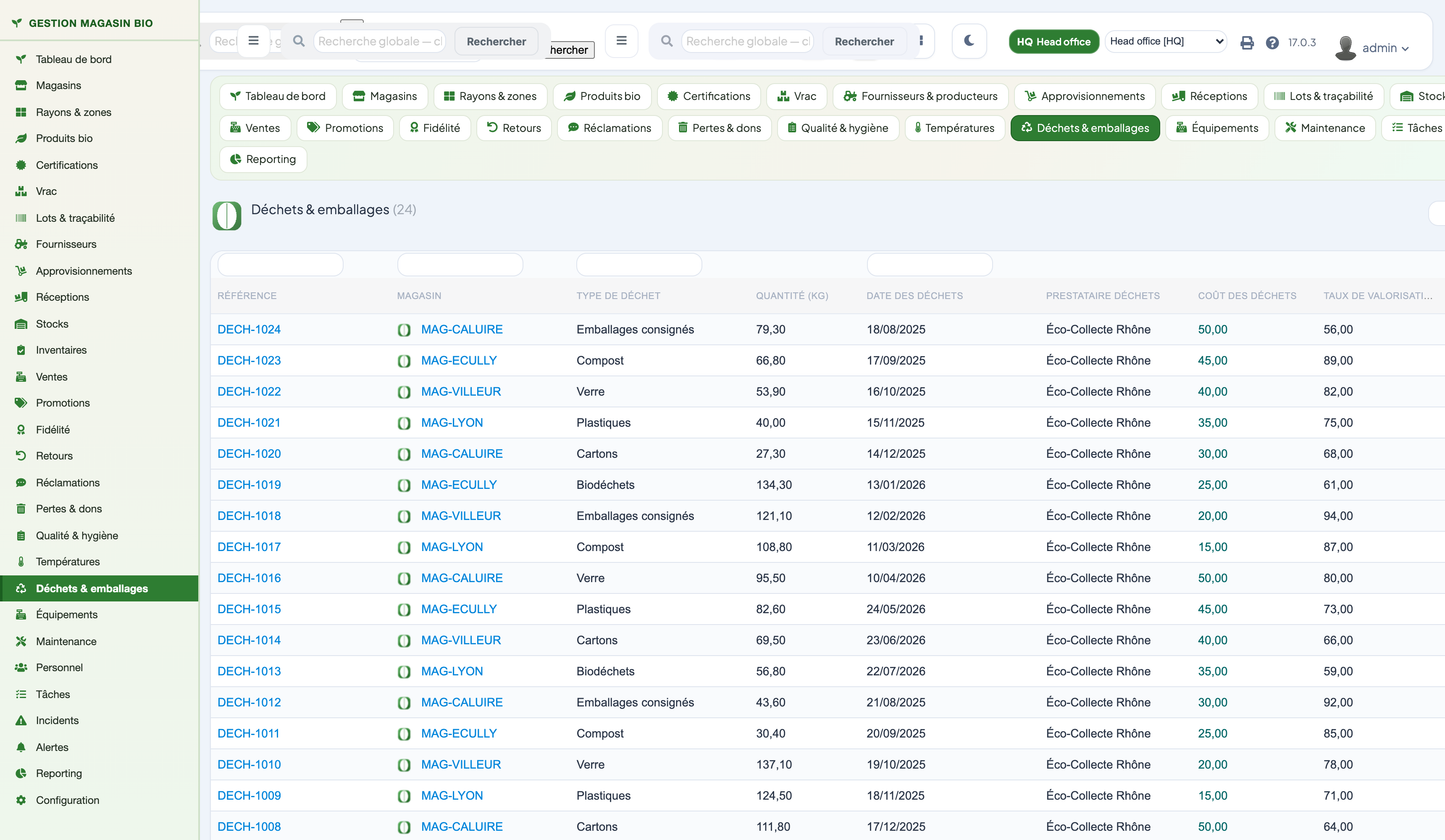
Task: Focus the Date des déchets filter field
Action: point(929,265)
